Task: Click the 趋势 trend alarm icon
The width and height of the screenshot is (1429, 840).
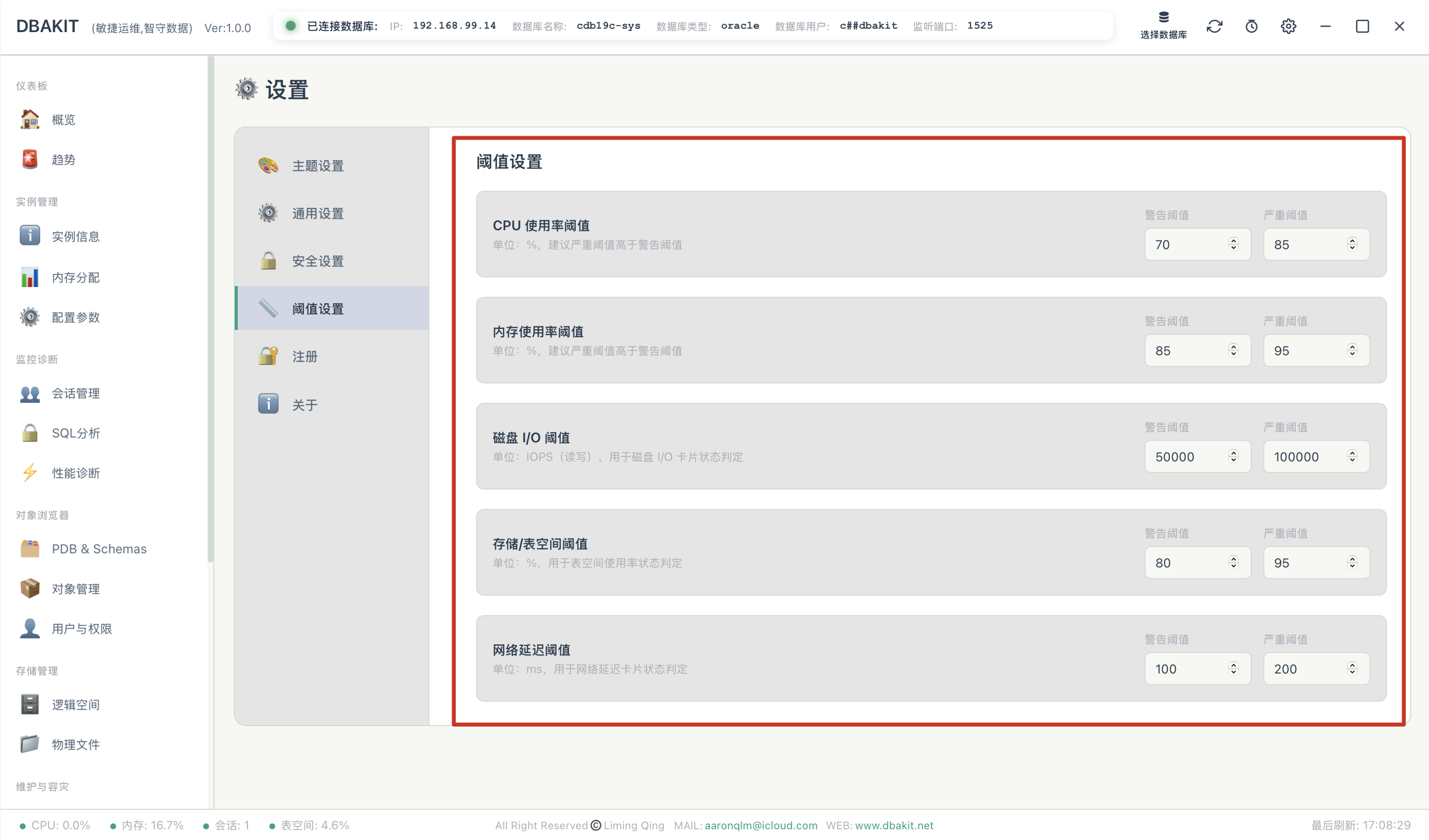Action: (x=30, y=160)
